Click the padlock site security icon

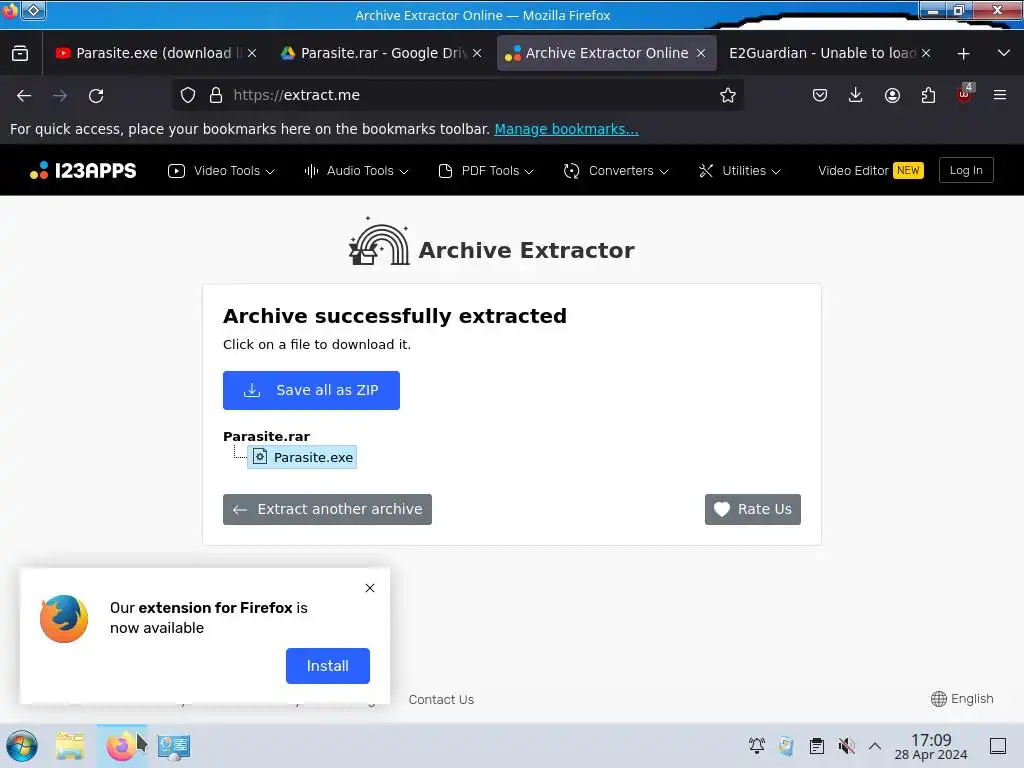(x=216, y=95)
